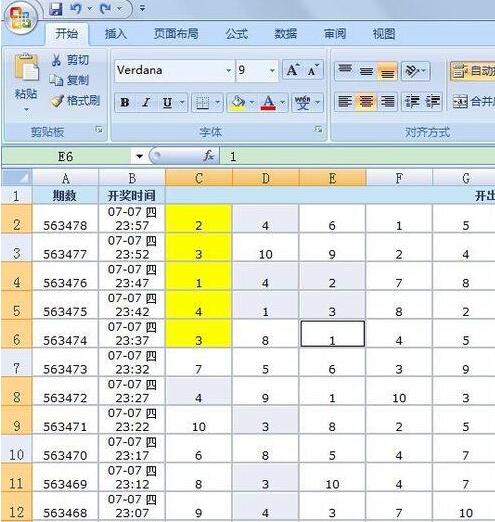Switch to the 开始 ribbon tab
Viewport: 495px width, 522px height.
click(x=66, y=34)
